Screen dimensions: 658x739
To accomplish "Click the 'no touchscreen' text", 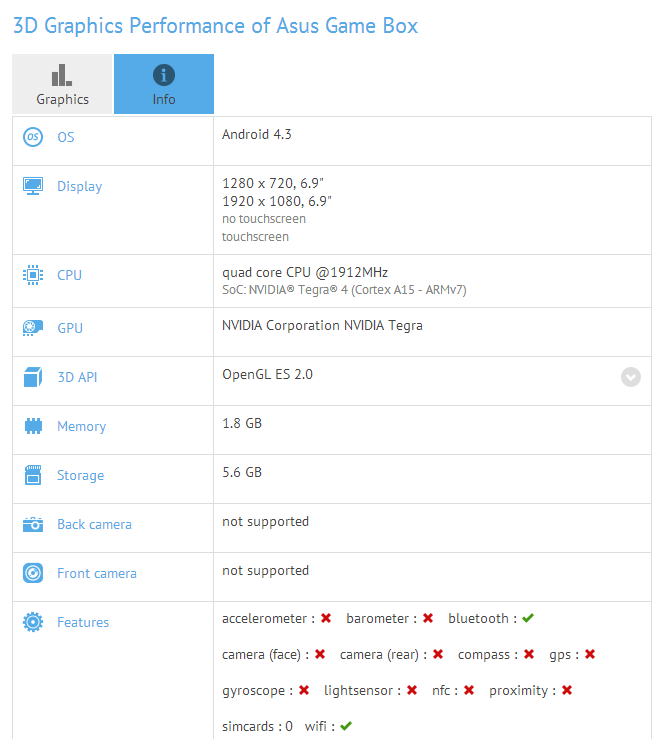I will pyautogui.click(x=264, y=219).
